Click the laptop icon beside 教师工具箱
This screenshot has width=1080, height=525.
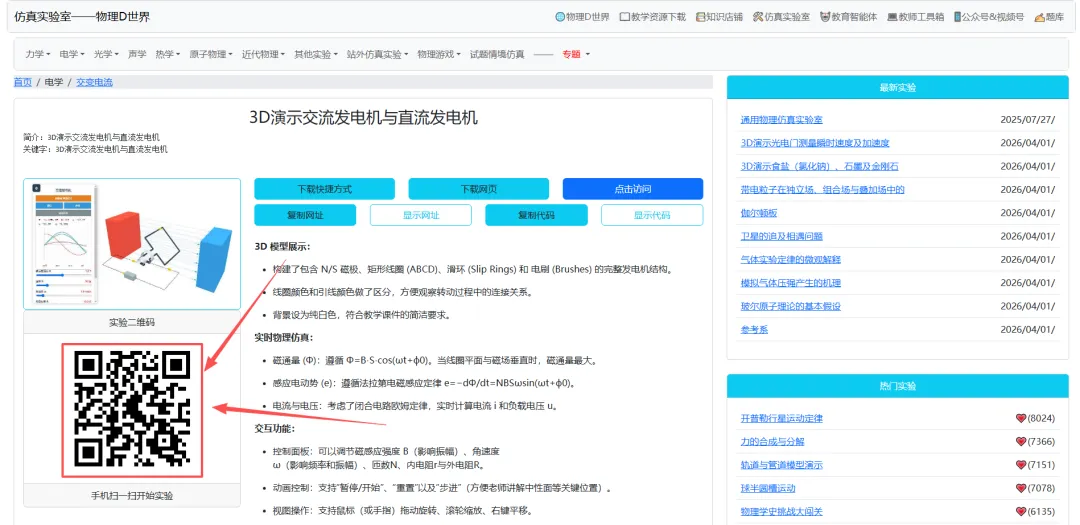pos(892,17)
